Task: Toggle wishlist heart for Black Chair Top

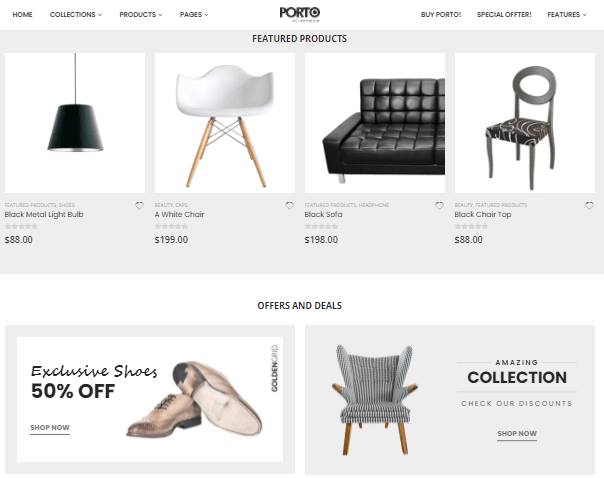Action: 589,206
